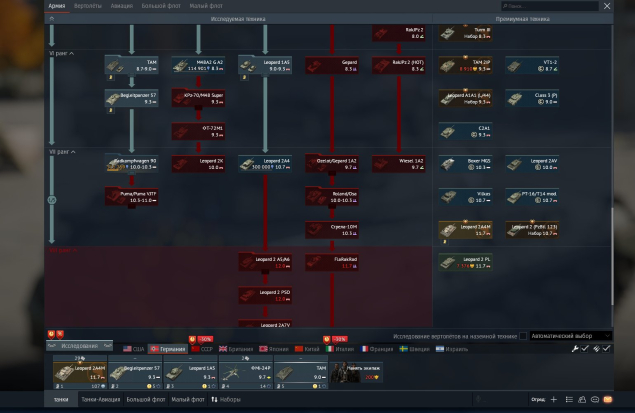Screen dimensions: 635x413
Task: Select the RakJPz 2 (HOT) vehicle card
Action: 399,65
